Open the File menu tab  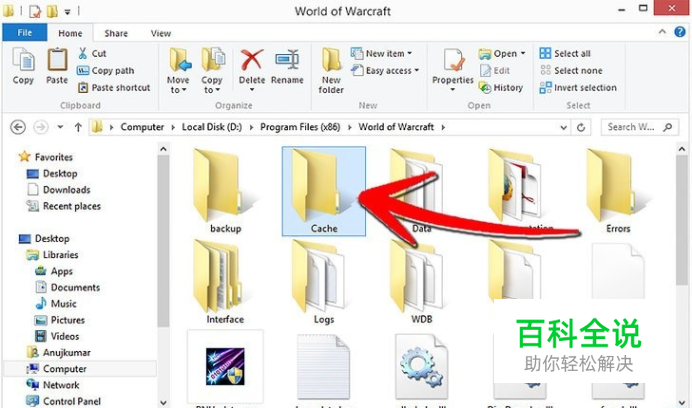[x=25, y=33]
